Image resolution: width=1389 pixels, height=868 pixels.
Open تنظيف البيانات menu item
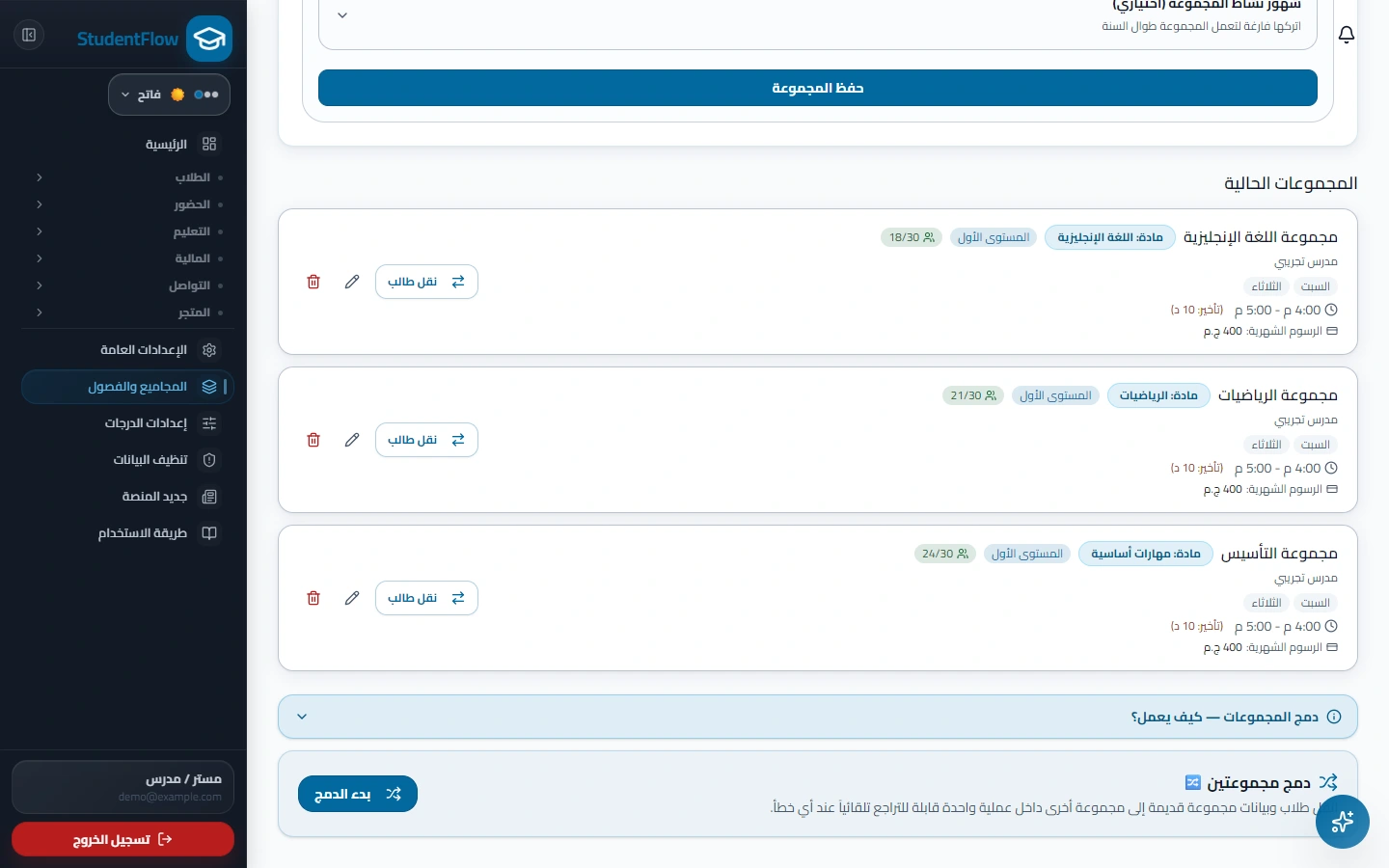coord(127,460)
